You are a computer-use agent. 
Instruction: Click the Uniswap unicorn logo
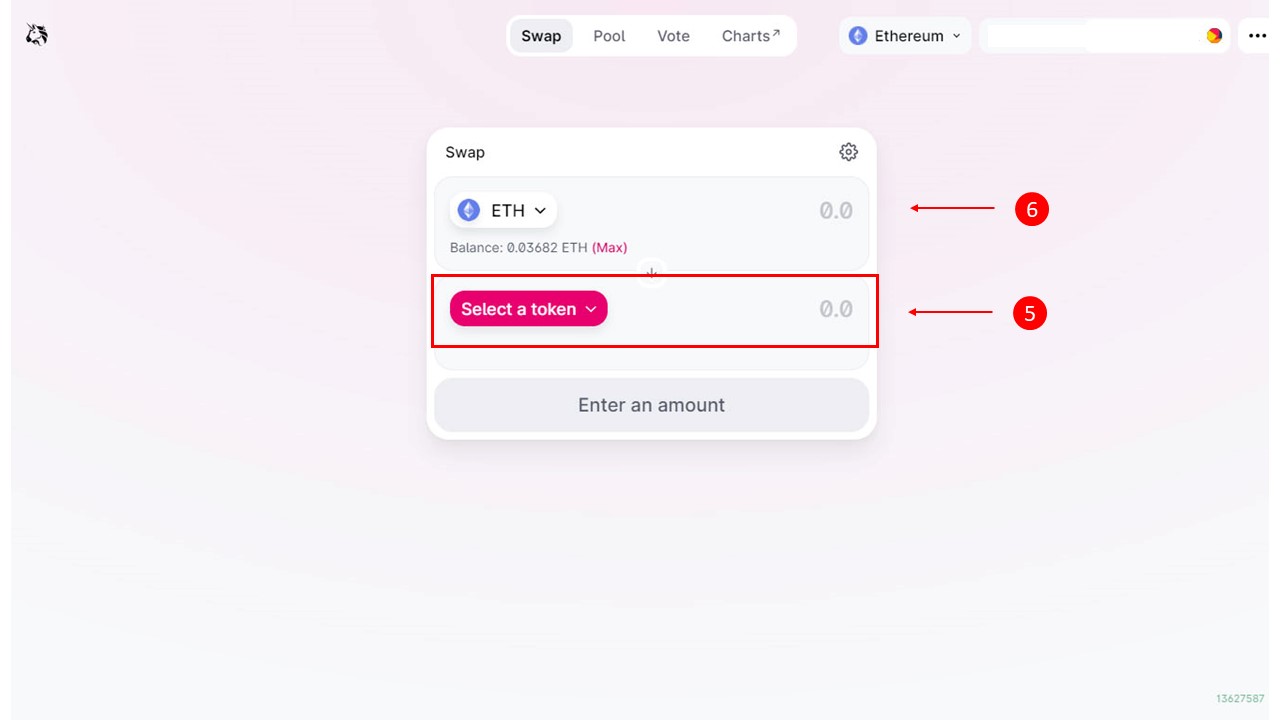37,36
